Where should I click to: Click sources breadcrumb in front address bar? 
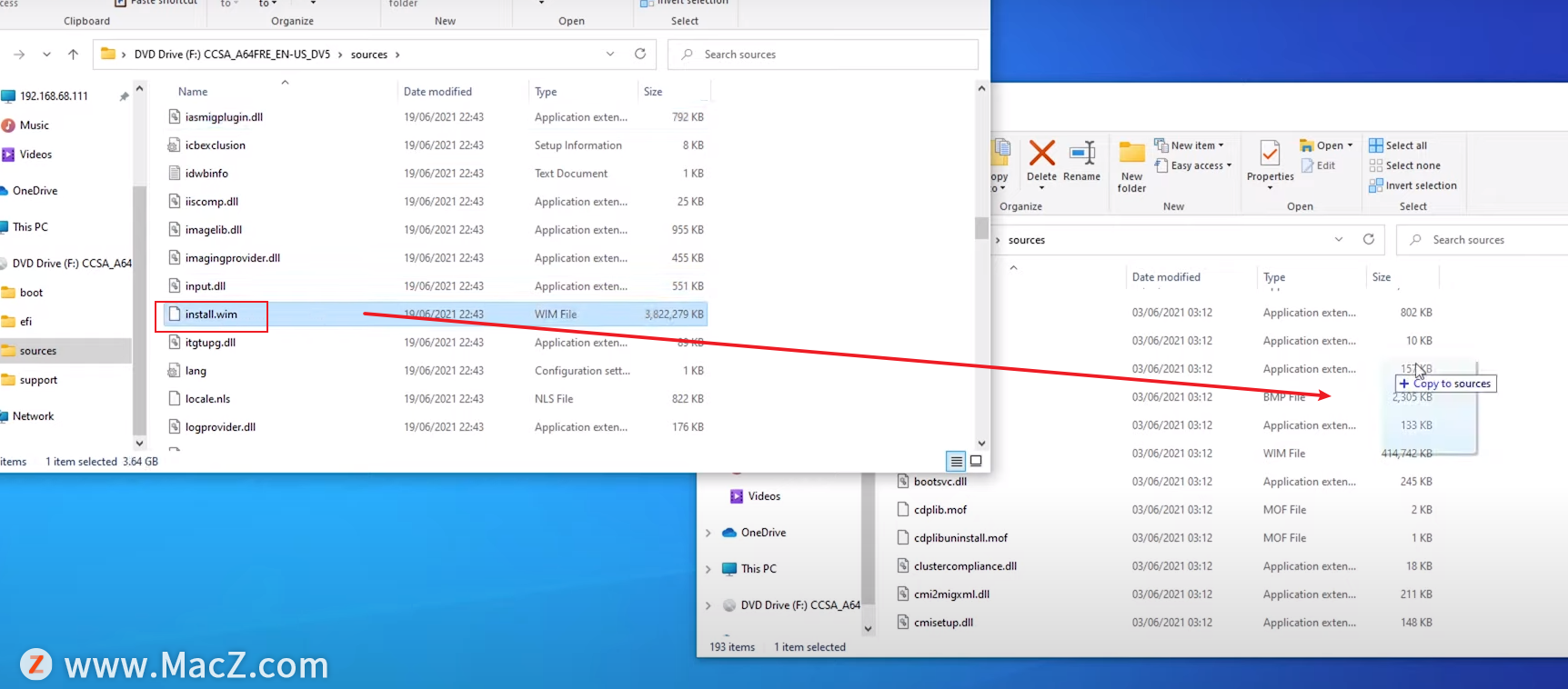[x=369, y=55]
